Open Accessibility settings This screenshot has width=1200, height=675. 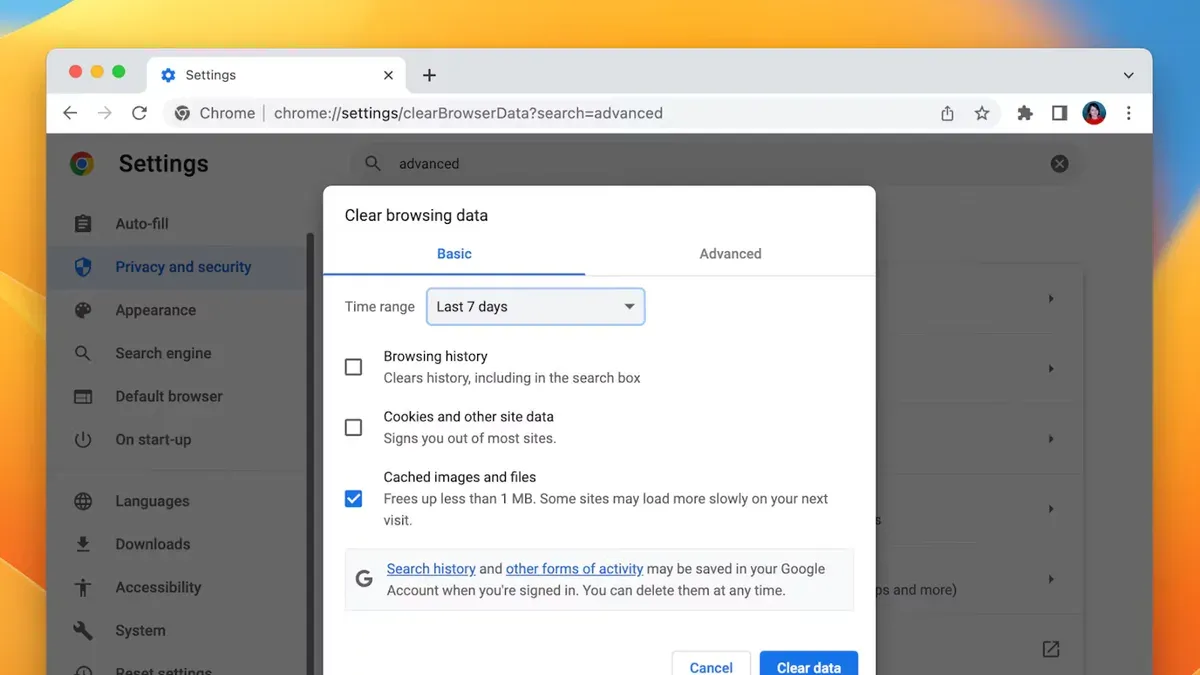[158, 587]
